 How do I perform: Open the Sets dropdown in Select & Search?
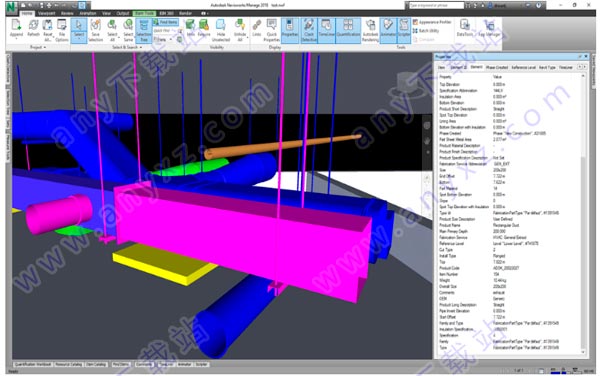[162, 39]
